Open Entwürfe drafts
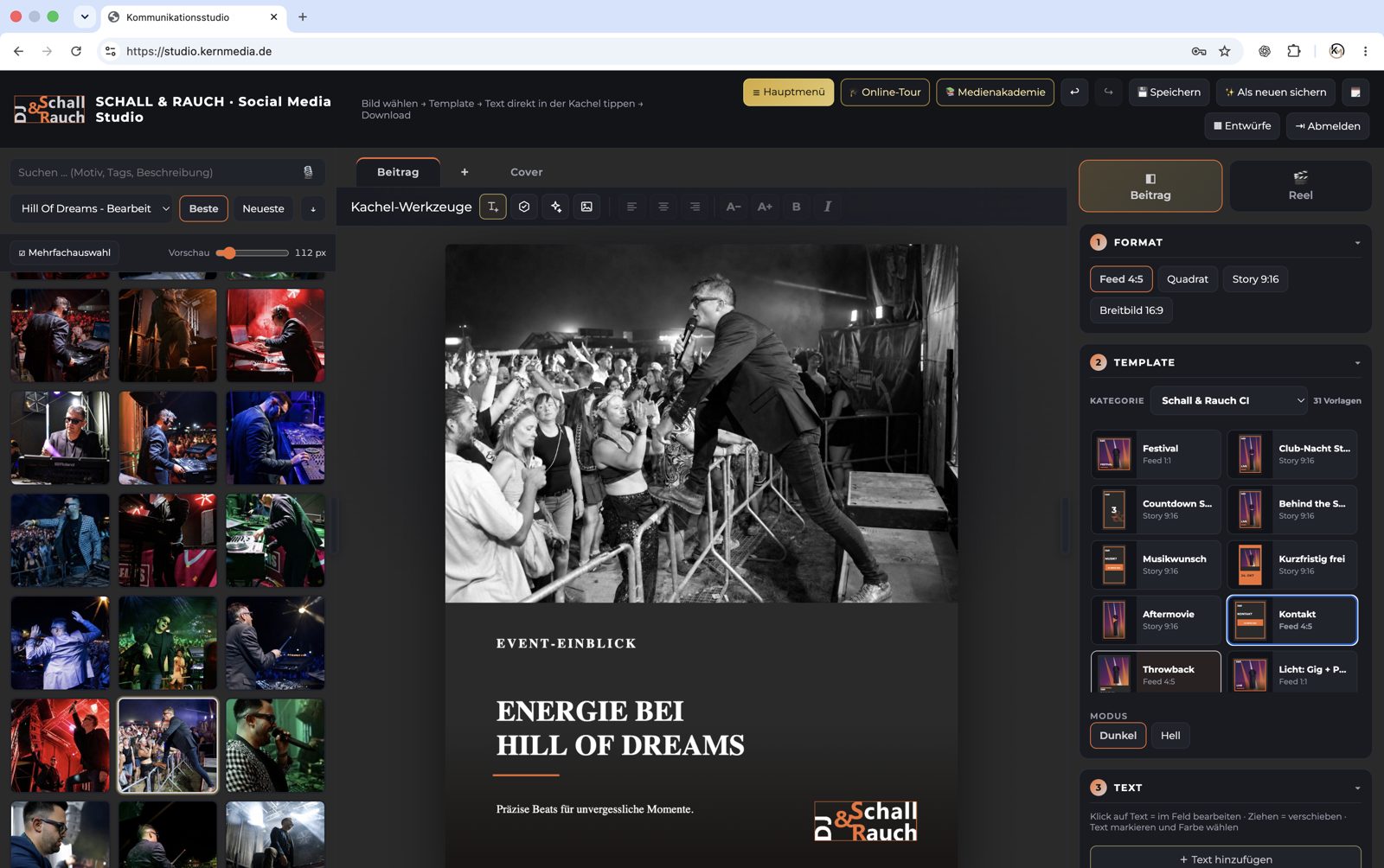 1242,126
